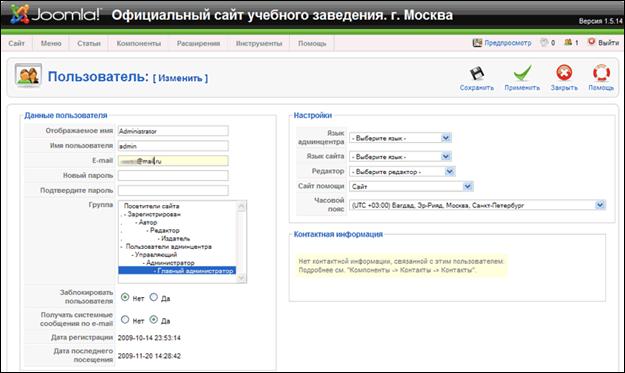Select Главный администратор group
The width and height of the screenshot is (625, 373).
(x=177, y=271)
